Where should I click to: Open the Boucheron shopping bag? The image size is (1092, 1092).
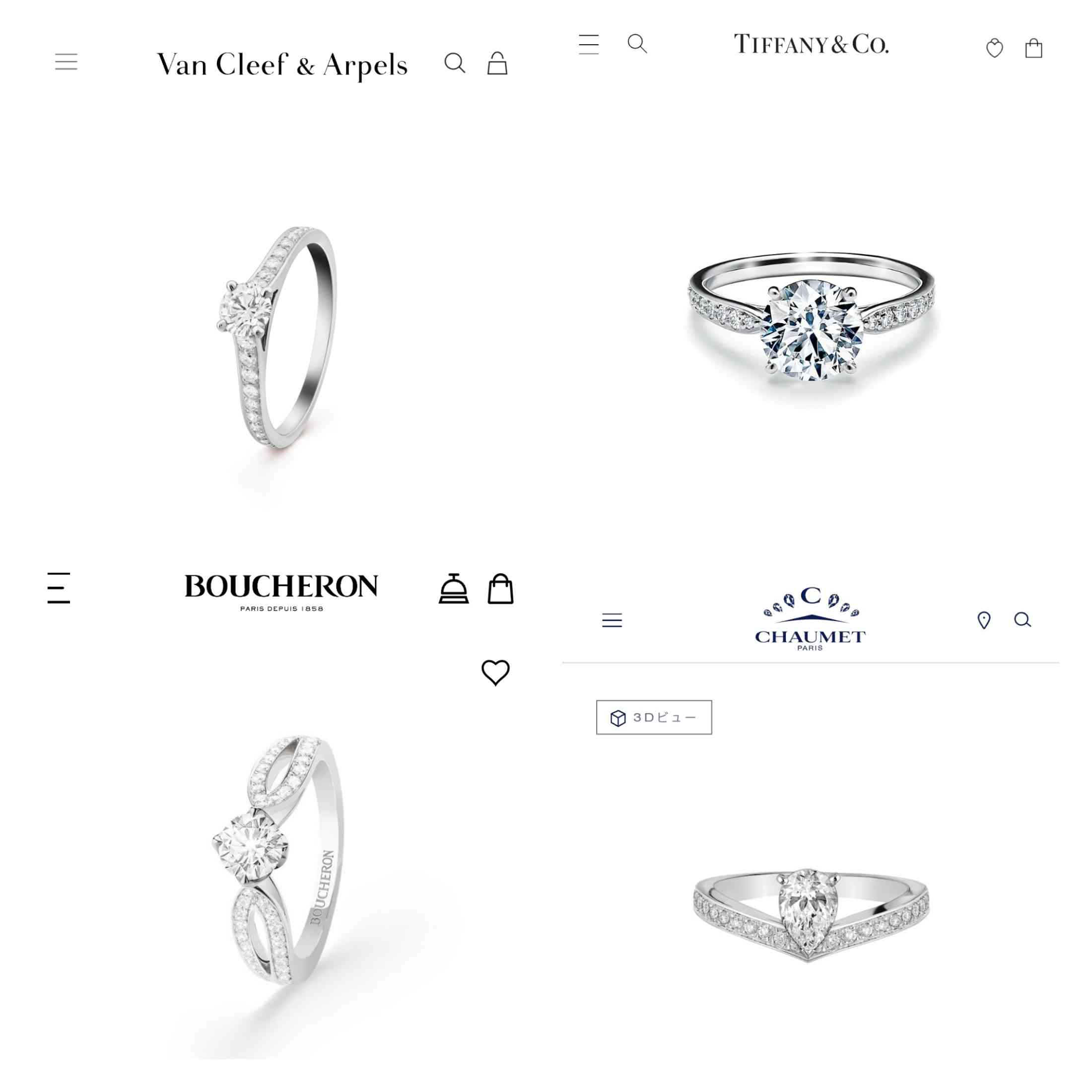click(501, 588)
